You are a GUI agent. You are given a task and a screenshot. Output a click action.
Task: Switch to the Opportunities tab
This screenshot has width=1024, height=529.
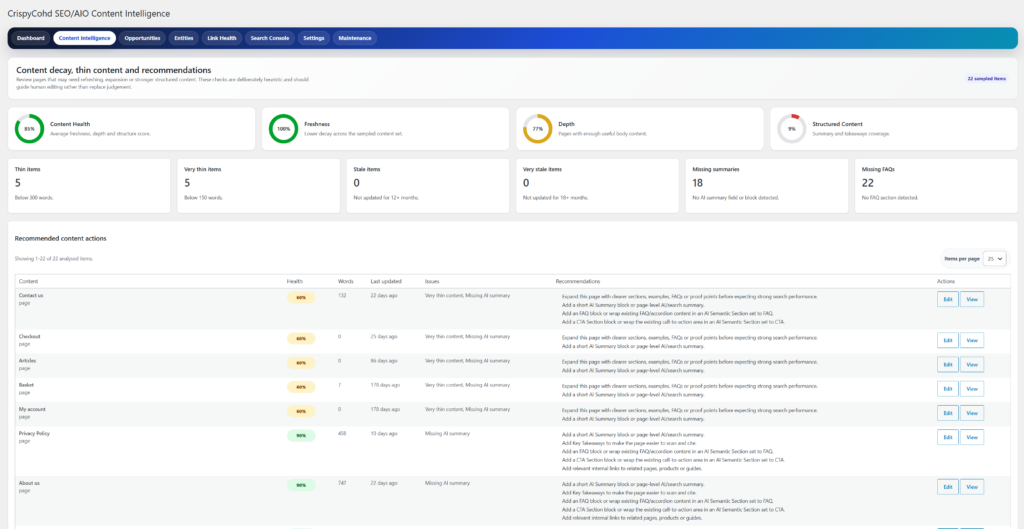142,39
